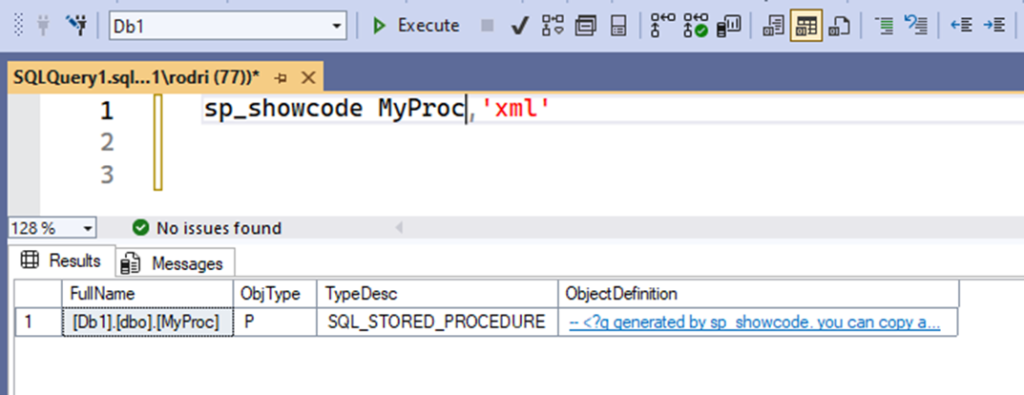The height and width of the screenshot is (395, 1024).
Task: Click the Cancel Executing Query stop icon
Action: (x=487, y=26)
